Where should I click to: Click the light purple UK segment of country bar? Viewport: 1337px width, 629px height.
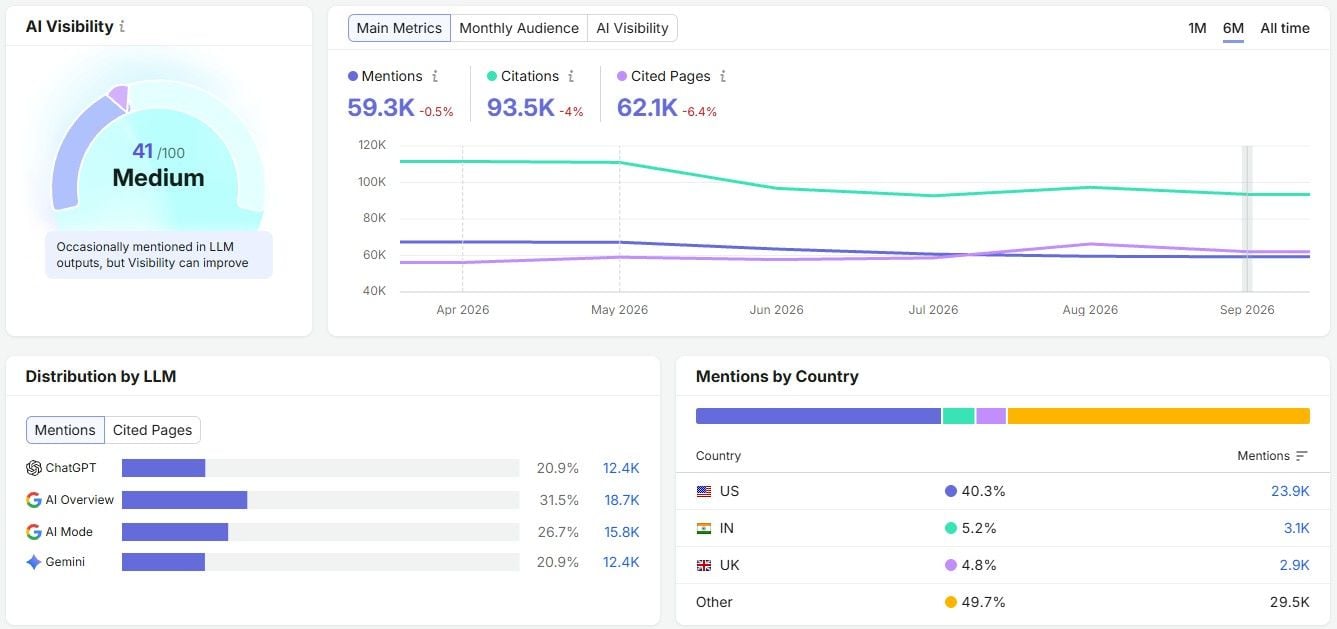[x=991, y=416]
